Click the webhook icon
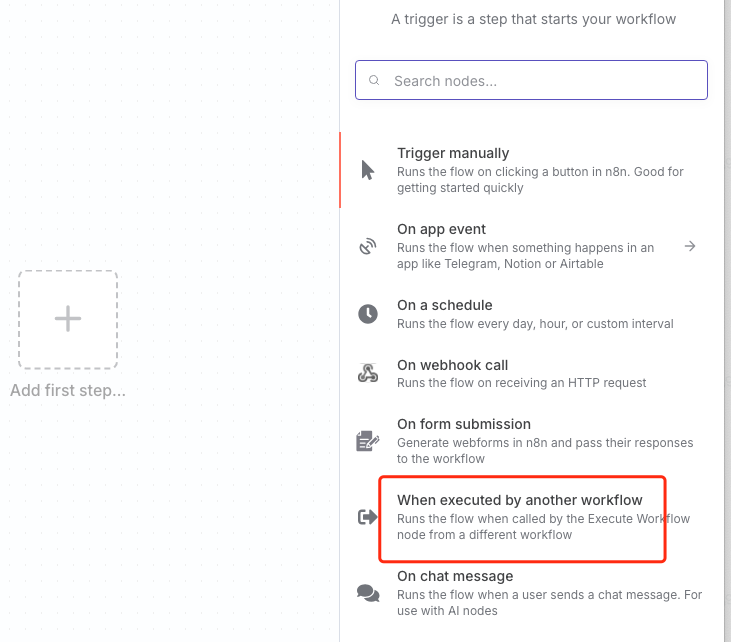 (x=368, y=374)
